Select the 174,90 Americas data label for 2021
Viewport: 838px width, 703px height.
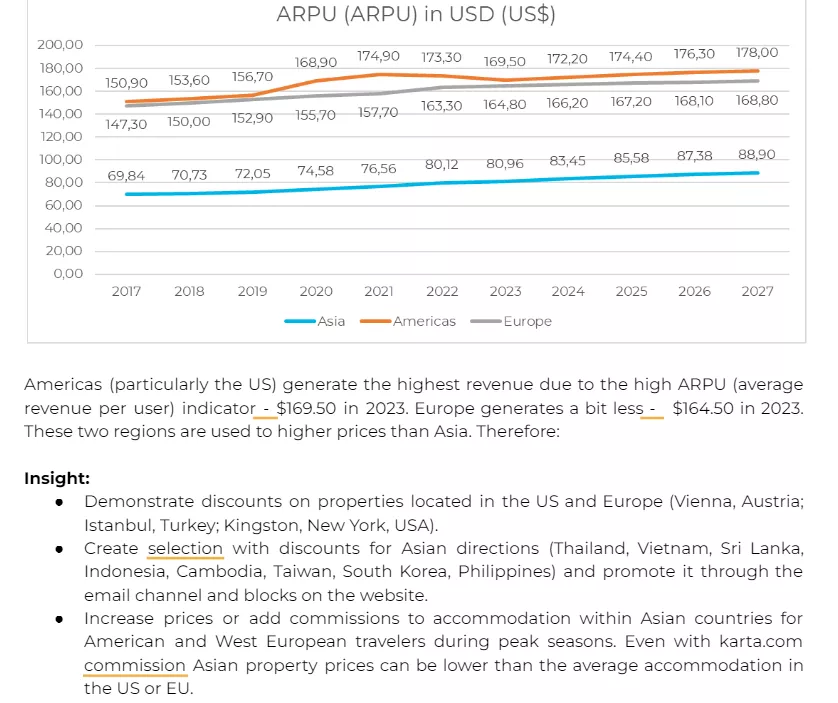click(x=378, y=56)
